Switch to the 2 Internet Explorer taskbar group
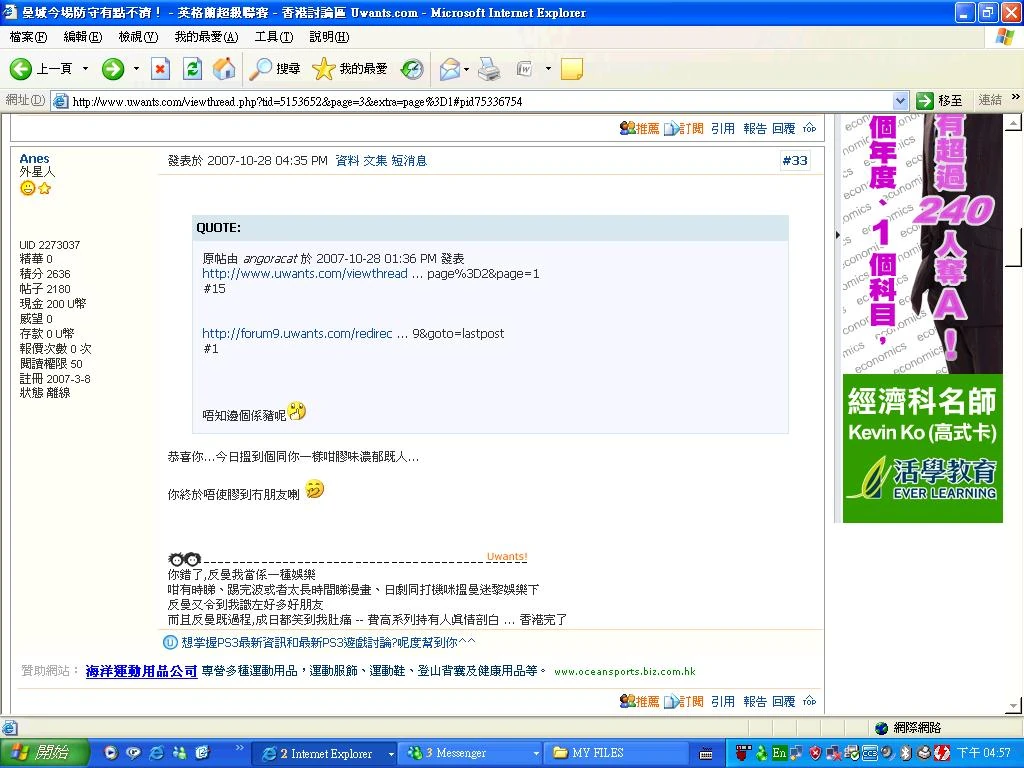 point(325,754)
